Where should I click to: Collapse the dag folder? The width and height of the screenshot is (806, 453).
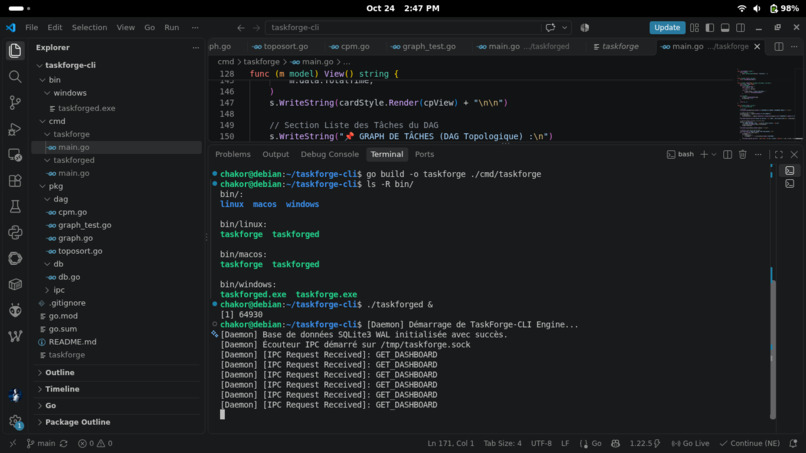point(47,199)
